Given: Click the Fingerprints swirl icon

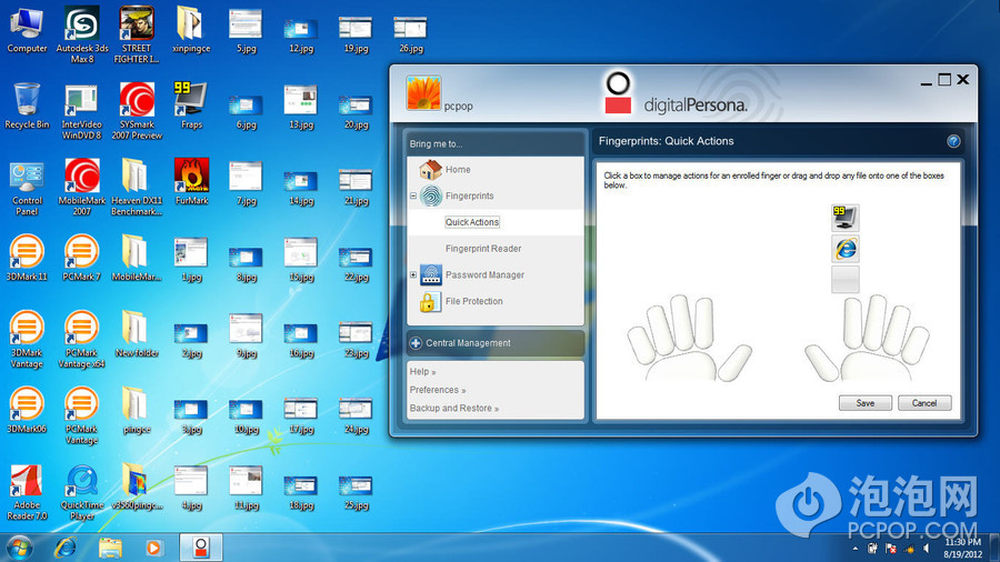Looking at the screenshot, I should [x=431, y=196].
